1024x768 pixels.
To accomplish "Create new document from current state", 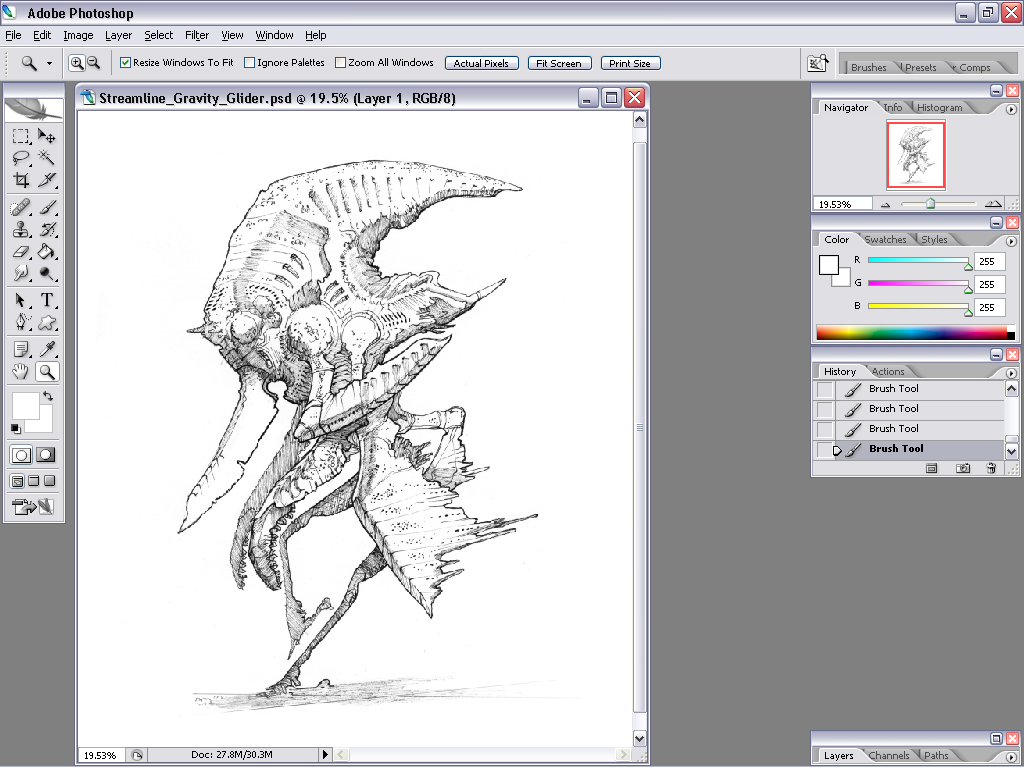I will (932, 468).
